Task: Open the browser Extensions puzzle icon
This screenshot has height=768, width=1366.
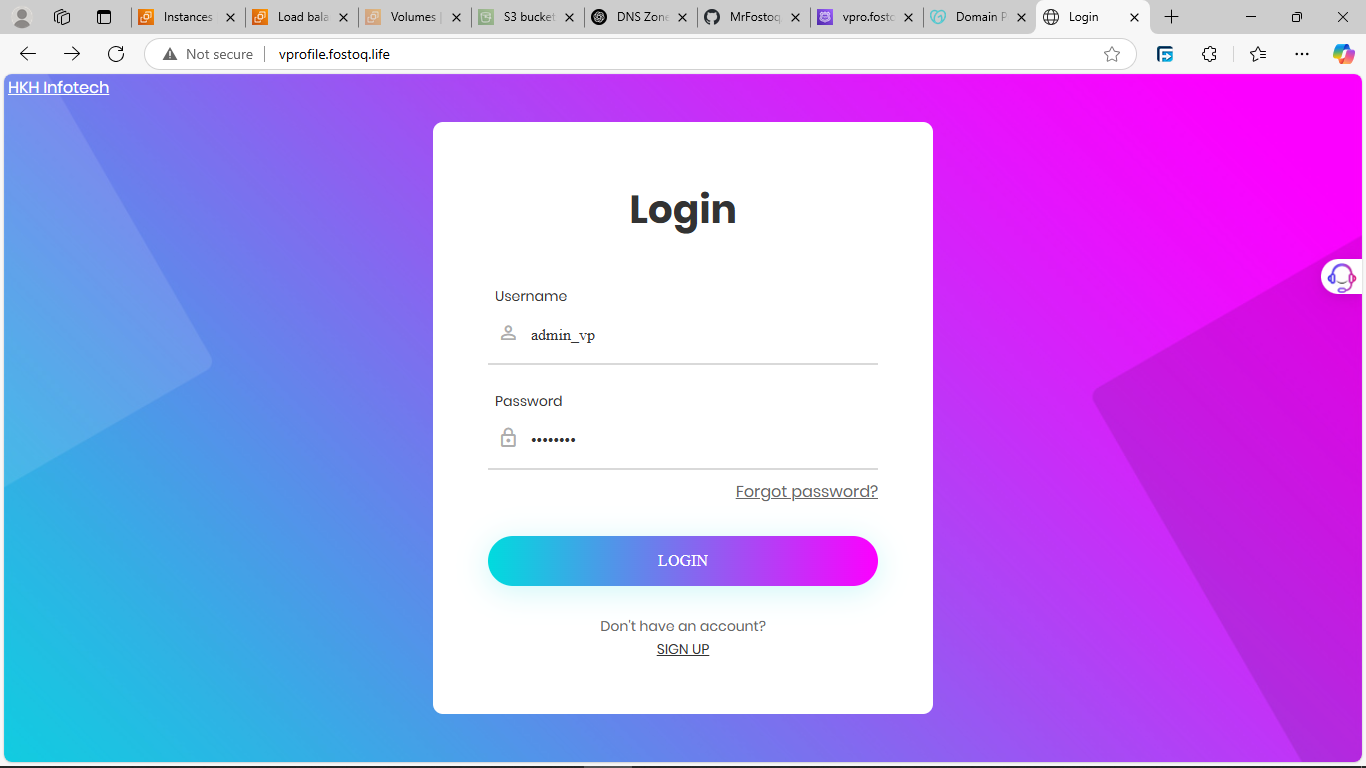Action: (1209, 54)
